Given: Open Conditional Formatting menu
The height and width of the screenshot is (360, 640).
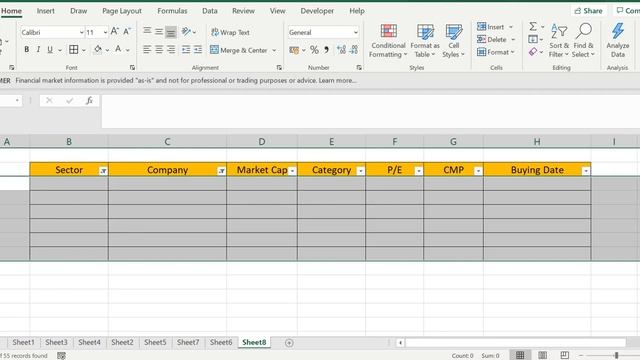Looking at the screenshot, I should pos(388,41).
